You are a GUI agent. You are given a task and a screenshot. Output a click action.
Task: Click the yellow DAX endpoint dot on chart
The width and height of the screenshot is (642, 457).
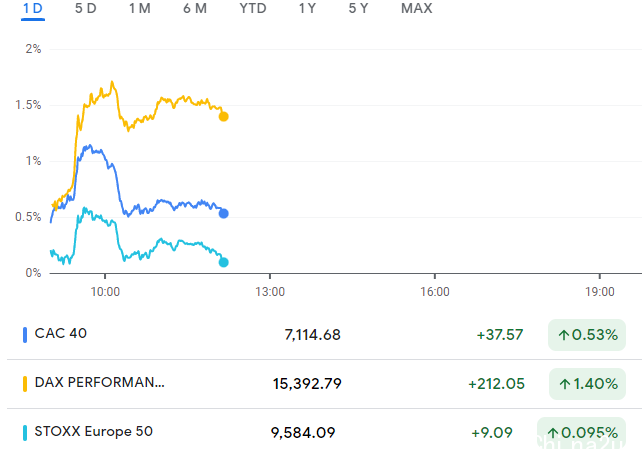pos(223,116)
